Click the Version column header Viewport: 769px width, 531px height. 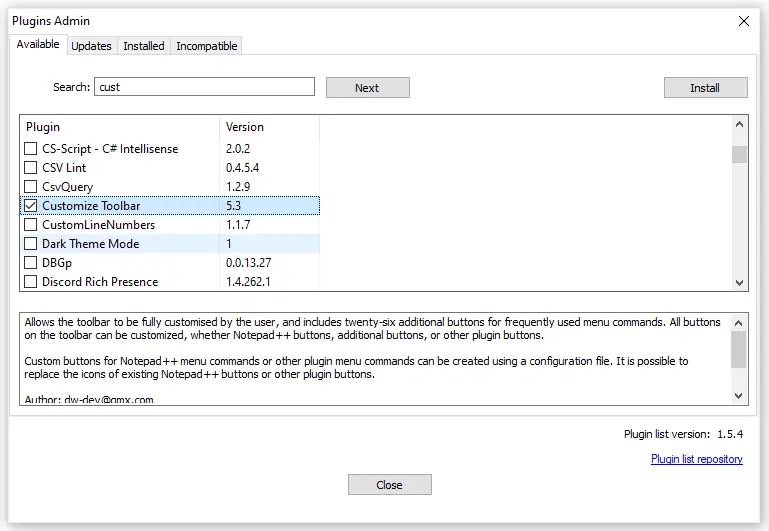(269, 127)
